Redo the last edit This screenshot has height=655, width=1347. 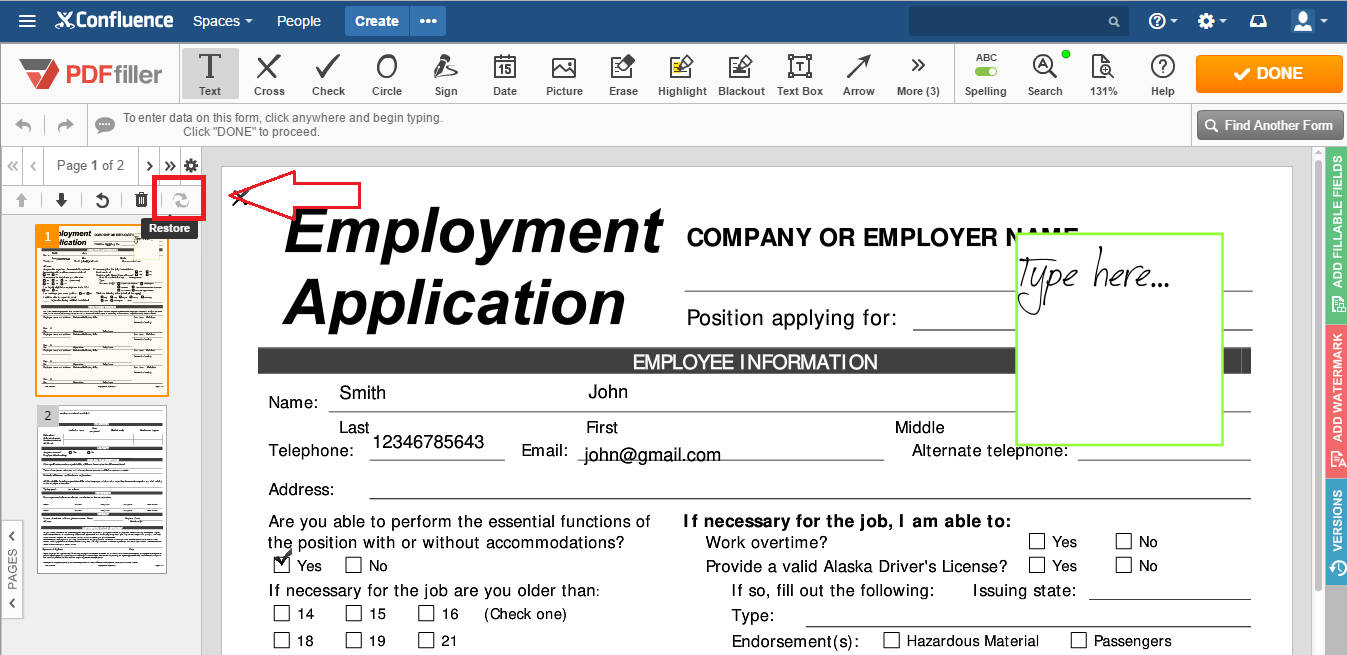(x=65, y=125)
